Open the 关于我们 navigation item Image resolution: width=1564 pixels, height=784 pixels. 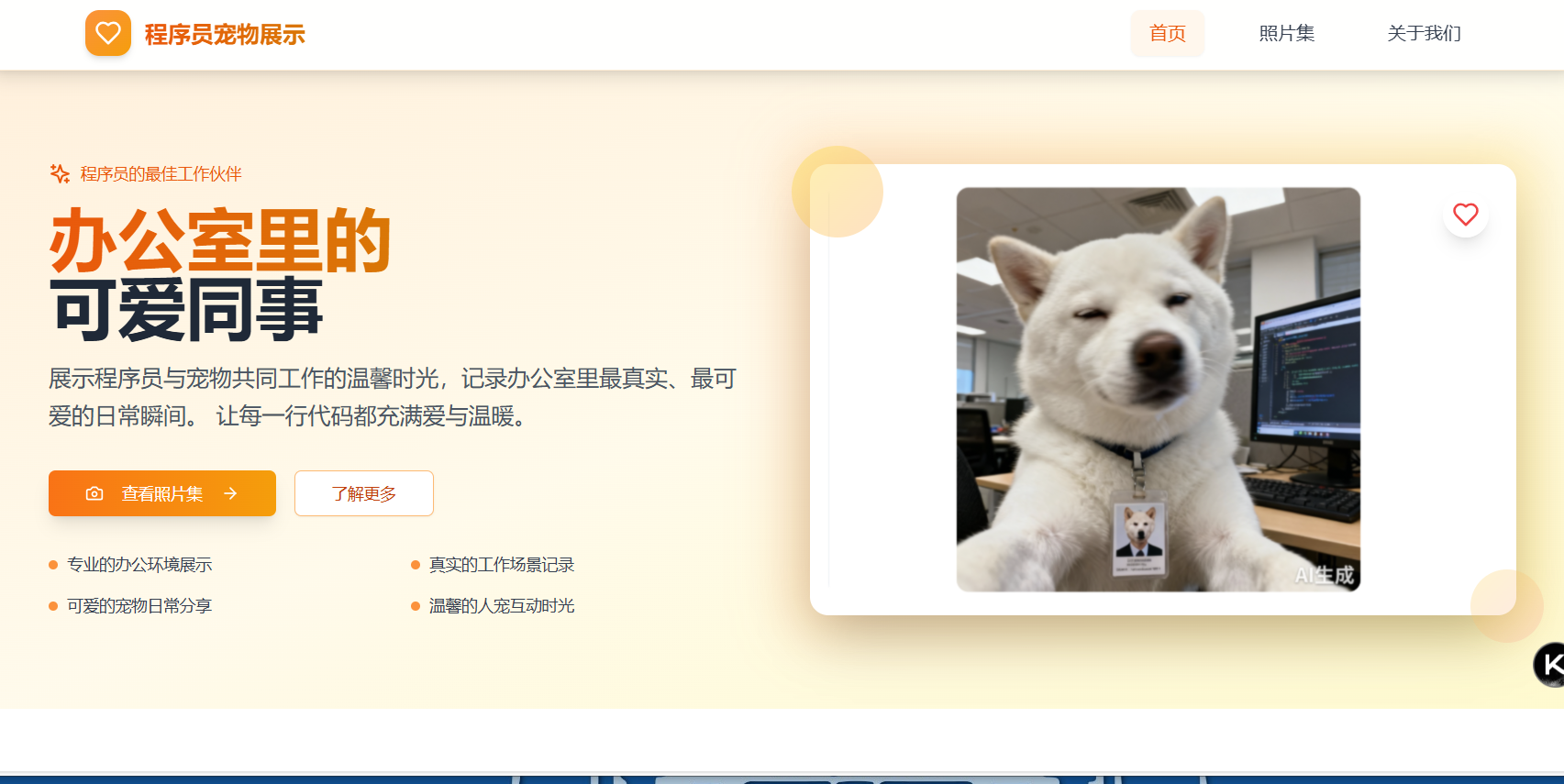click(x=1424, y=34)
